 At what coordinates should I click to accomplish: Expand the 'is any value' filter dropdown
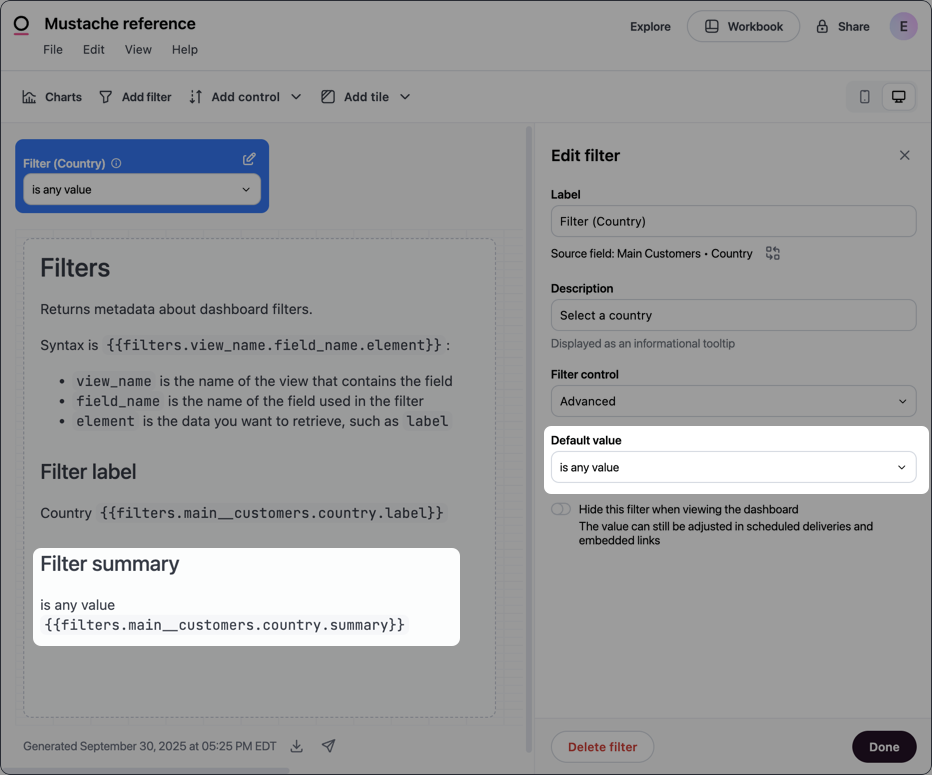click(141, 188)
